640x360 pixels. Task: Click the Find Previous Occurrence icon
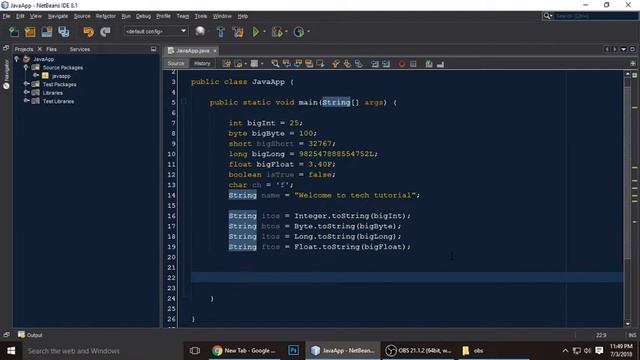[x=287, y=64]
